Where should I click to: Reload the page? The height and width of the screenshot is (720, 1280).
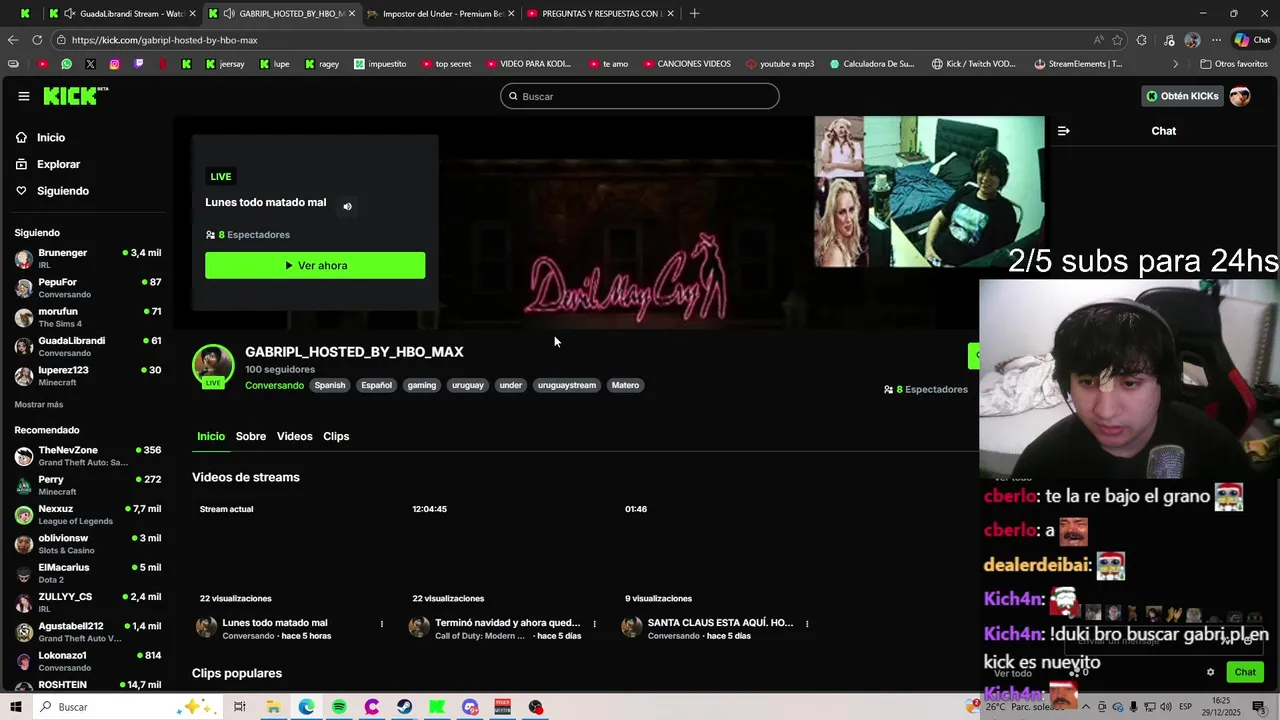click(x=37, y=40)
